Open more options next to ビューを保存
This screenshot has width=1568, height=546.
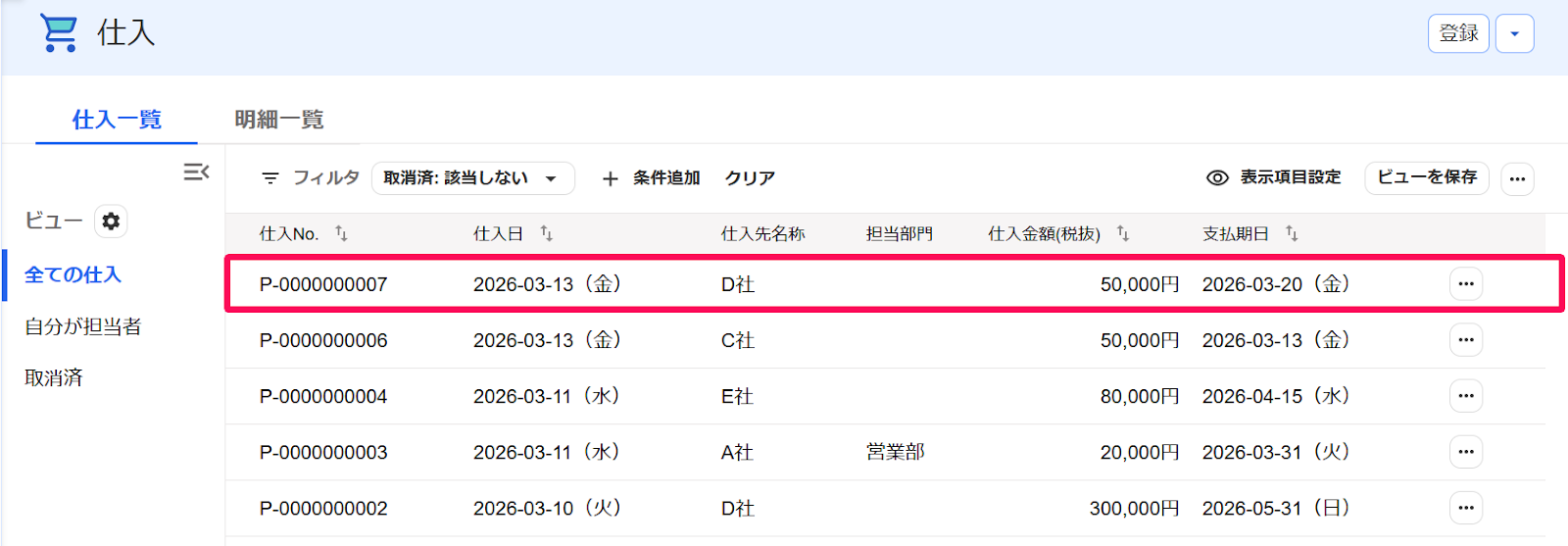[x=1517, y=178]
